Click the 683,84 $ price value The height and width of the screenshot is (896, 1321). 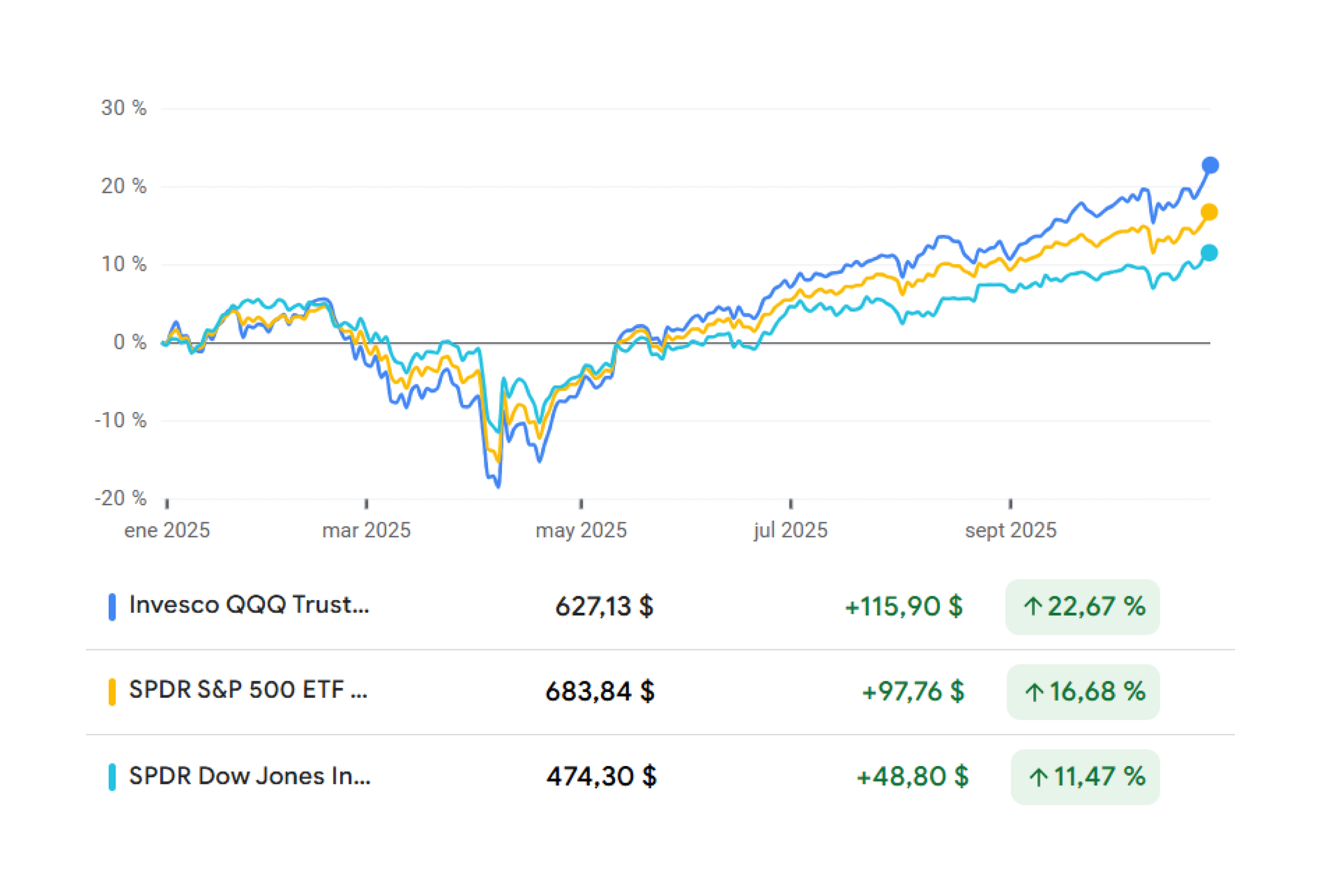(600, 691)
